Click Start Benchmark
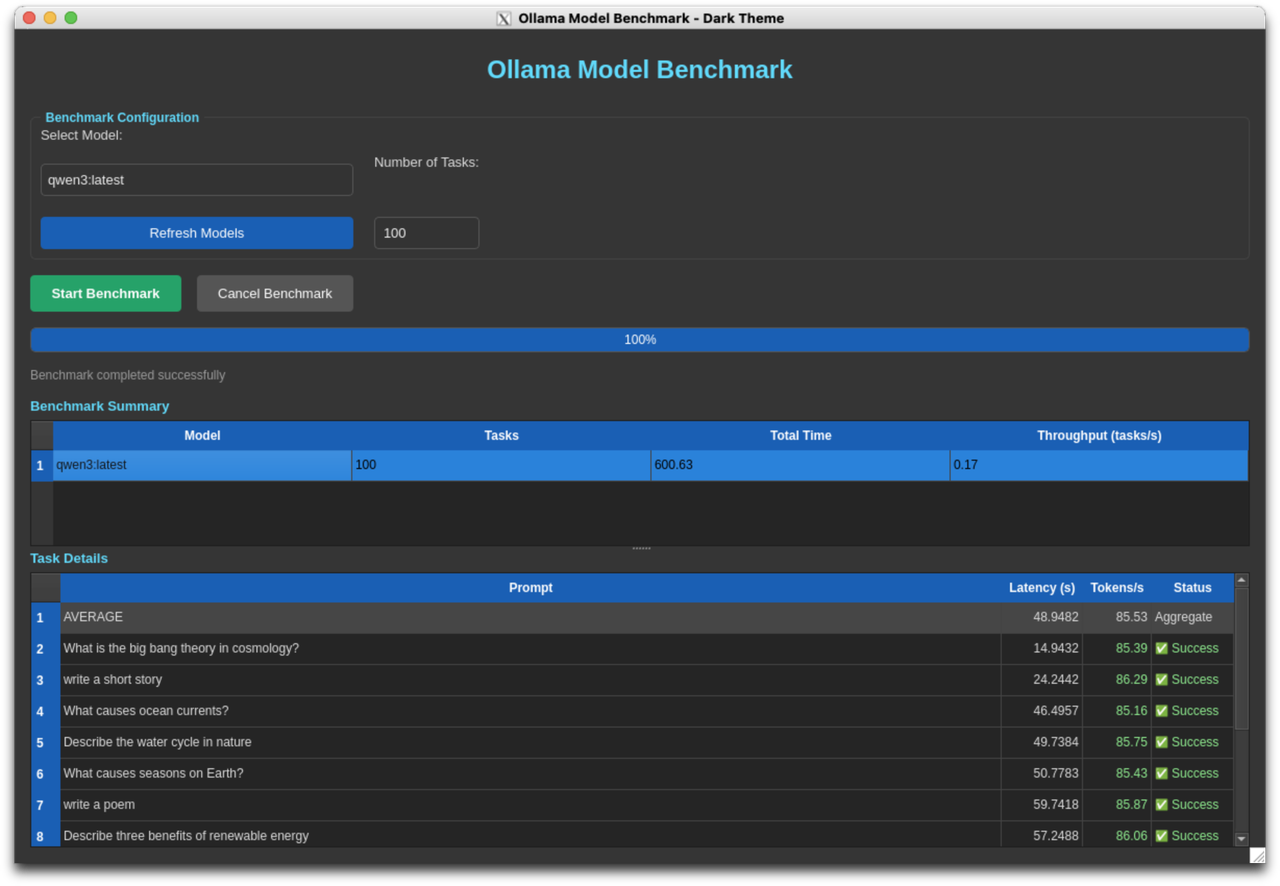This screenshot has width=1280, height=886. coord(105,293)
